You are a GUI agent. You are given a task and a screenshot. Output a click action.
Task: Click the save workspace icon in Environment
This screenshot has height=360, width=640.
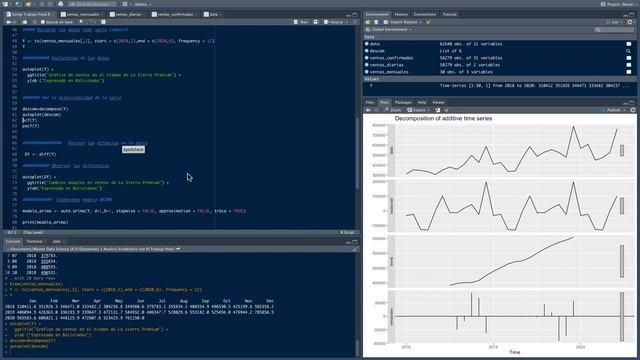pos(376,22)
